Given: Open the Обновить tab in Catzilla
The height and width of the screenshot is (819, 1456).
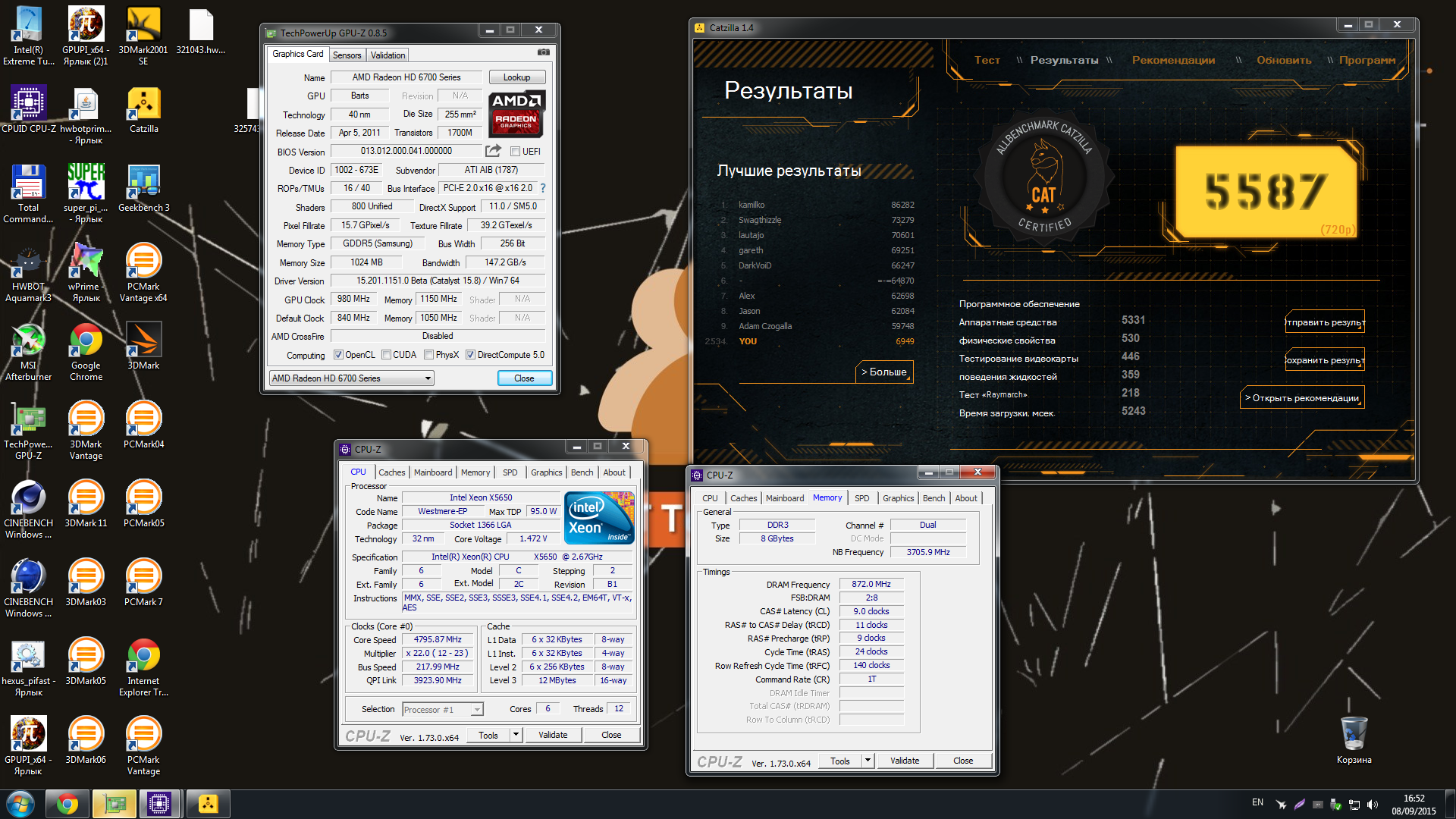Looking at the screenshot, I should [x=1283, y=60].
